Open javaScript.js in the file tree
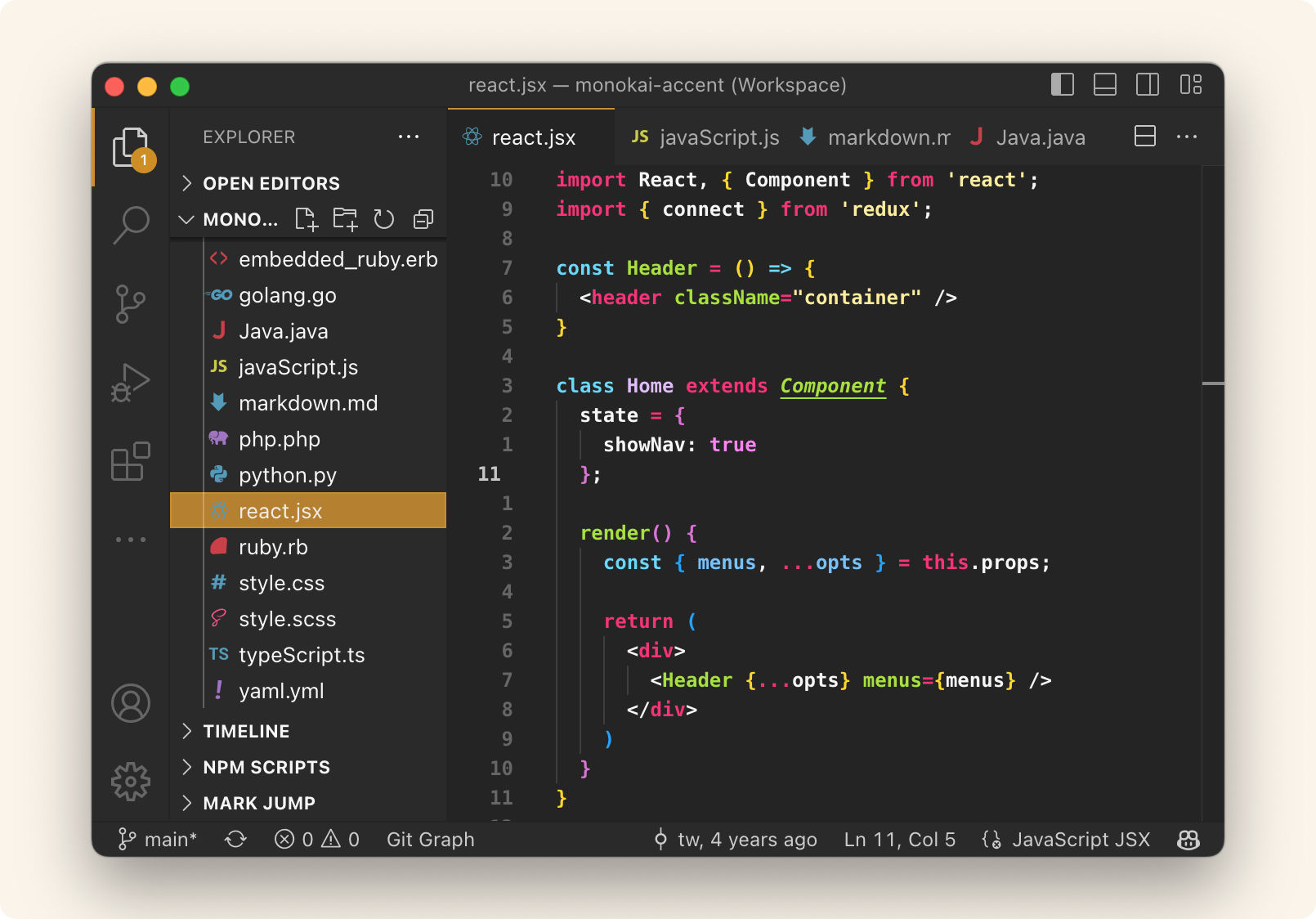The height and width of the screenshot is (919, 1316). 308,367
